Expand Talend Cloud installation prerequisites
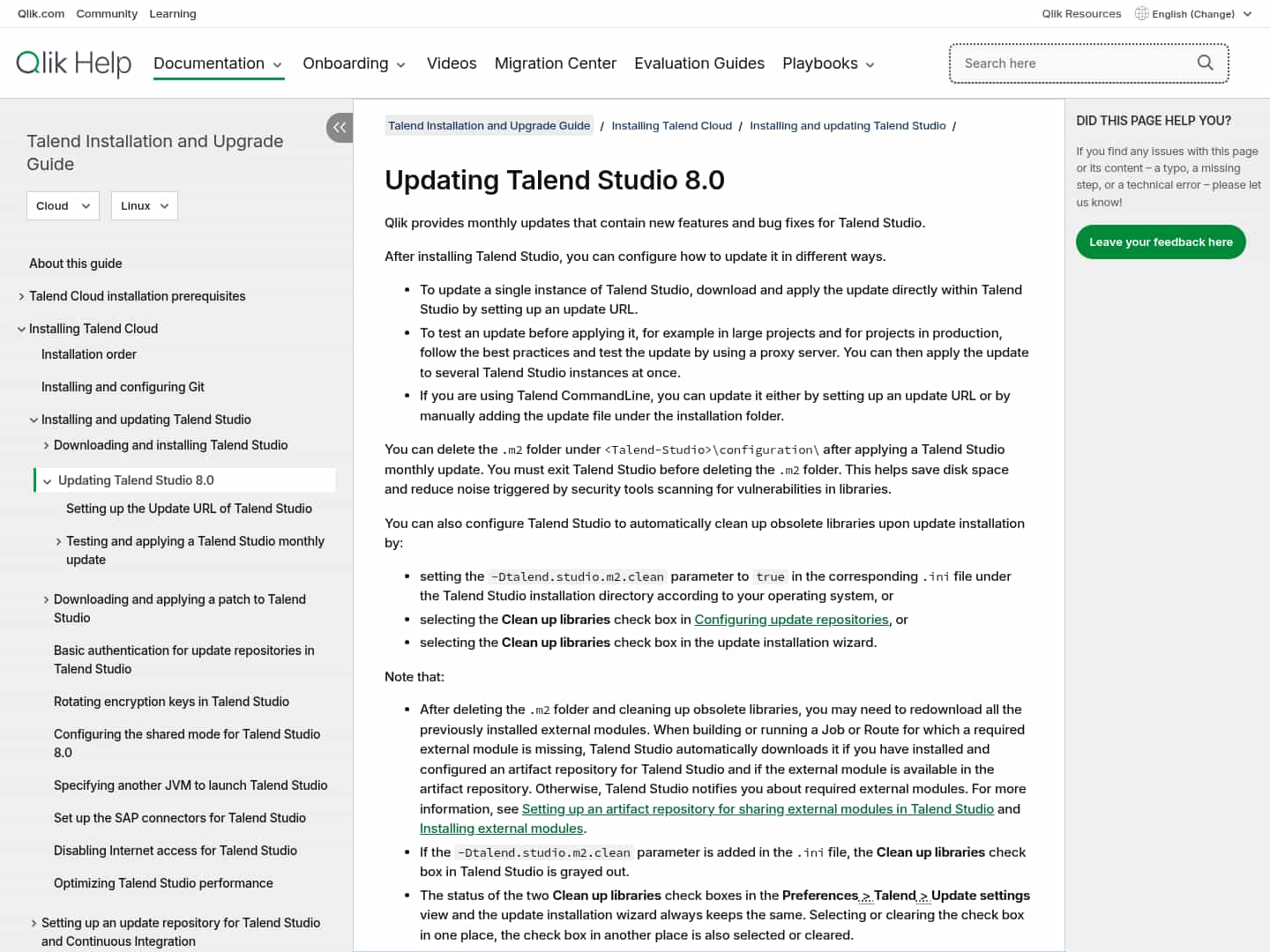This screenshot has height=952, width=1270. pos(21,296)
